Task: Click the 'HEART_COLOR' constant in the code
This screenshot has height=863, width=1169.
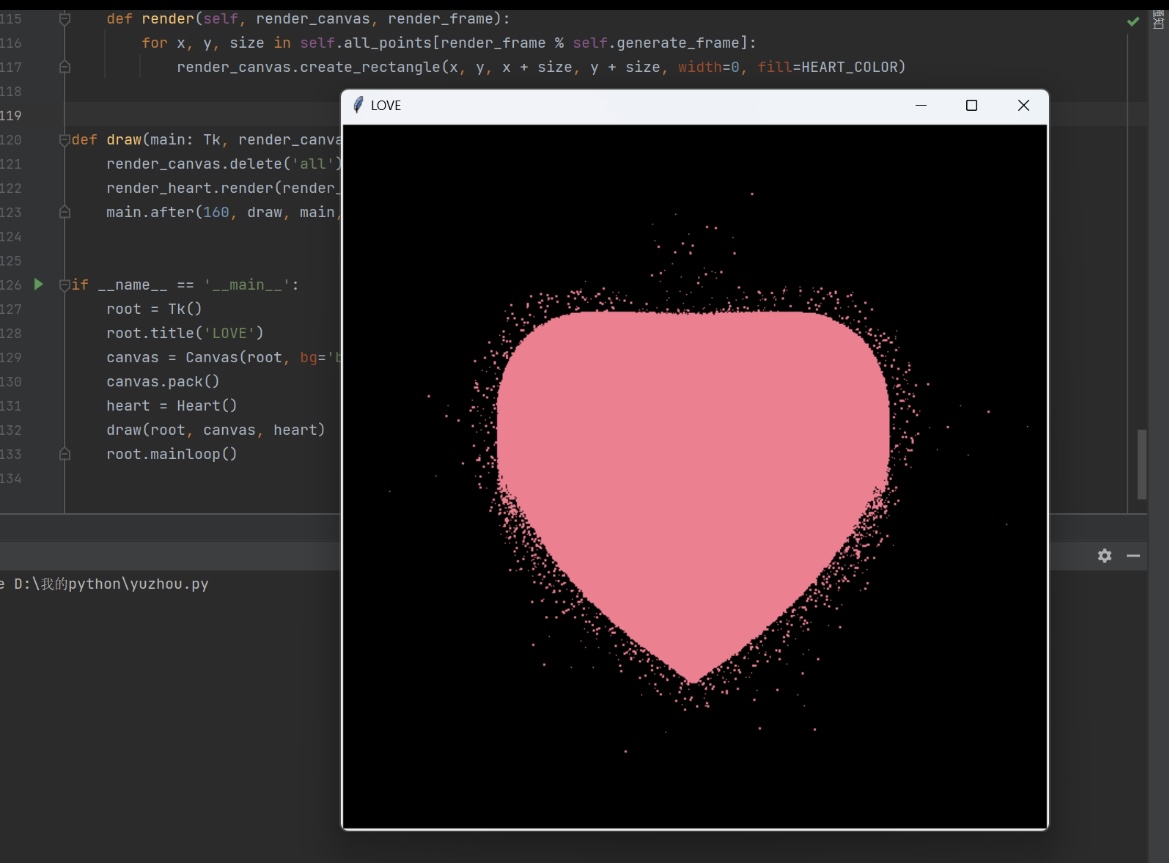Action: click(849, 67)
